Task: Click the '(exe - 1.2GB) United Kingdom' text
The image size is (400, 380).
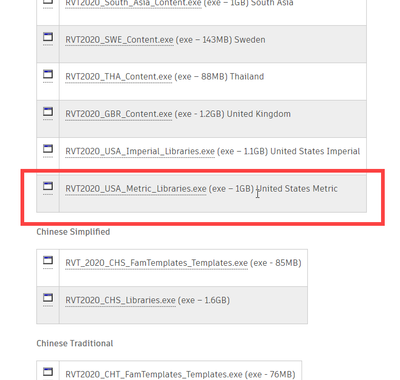Action: [x=233, y=114]
